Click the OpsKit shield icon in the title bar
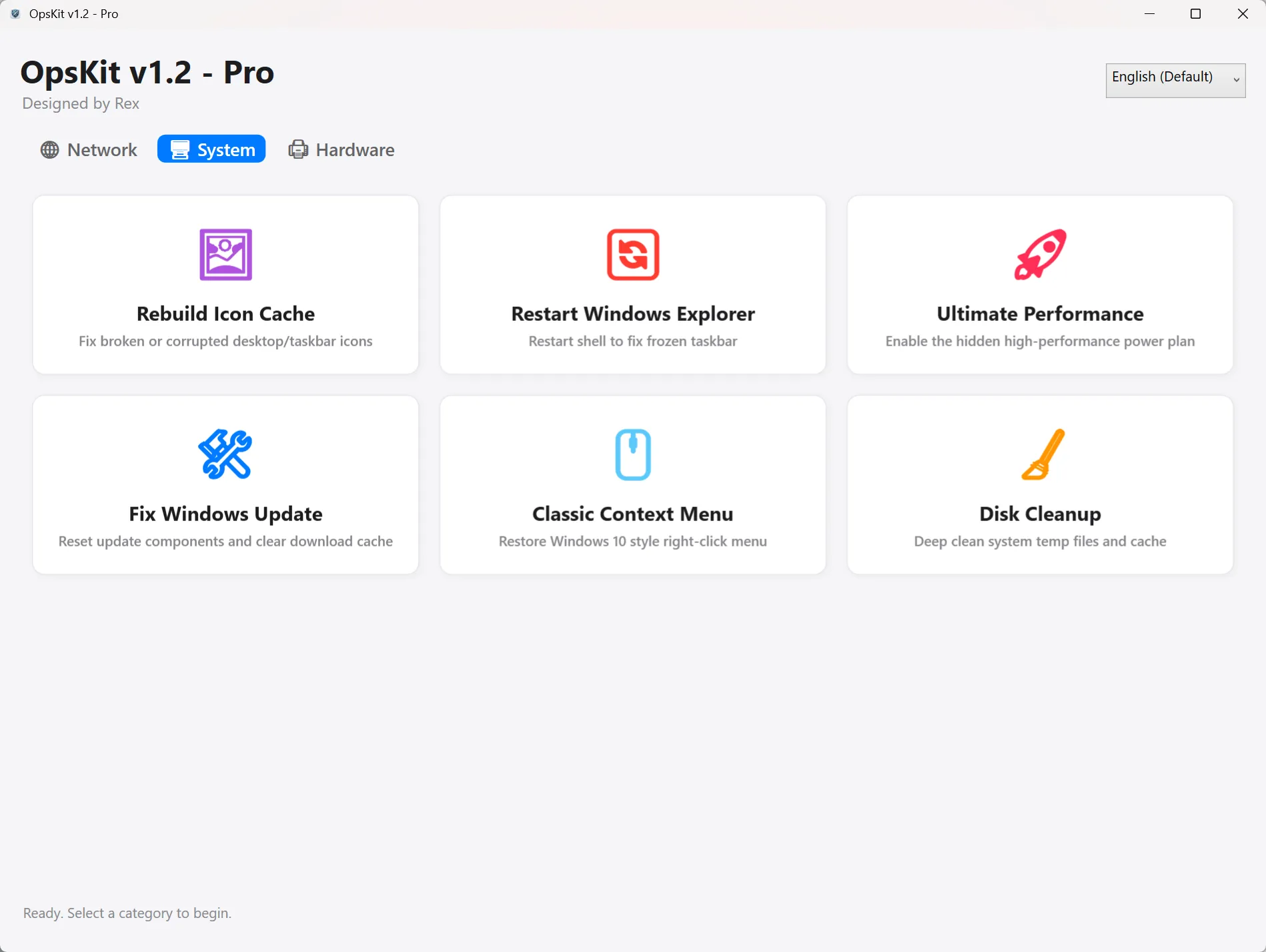 click(15, 14)
